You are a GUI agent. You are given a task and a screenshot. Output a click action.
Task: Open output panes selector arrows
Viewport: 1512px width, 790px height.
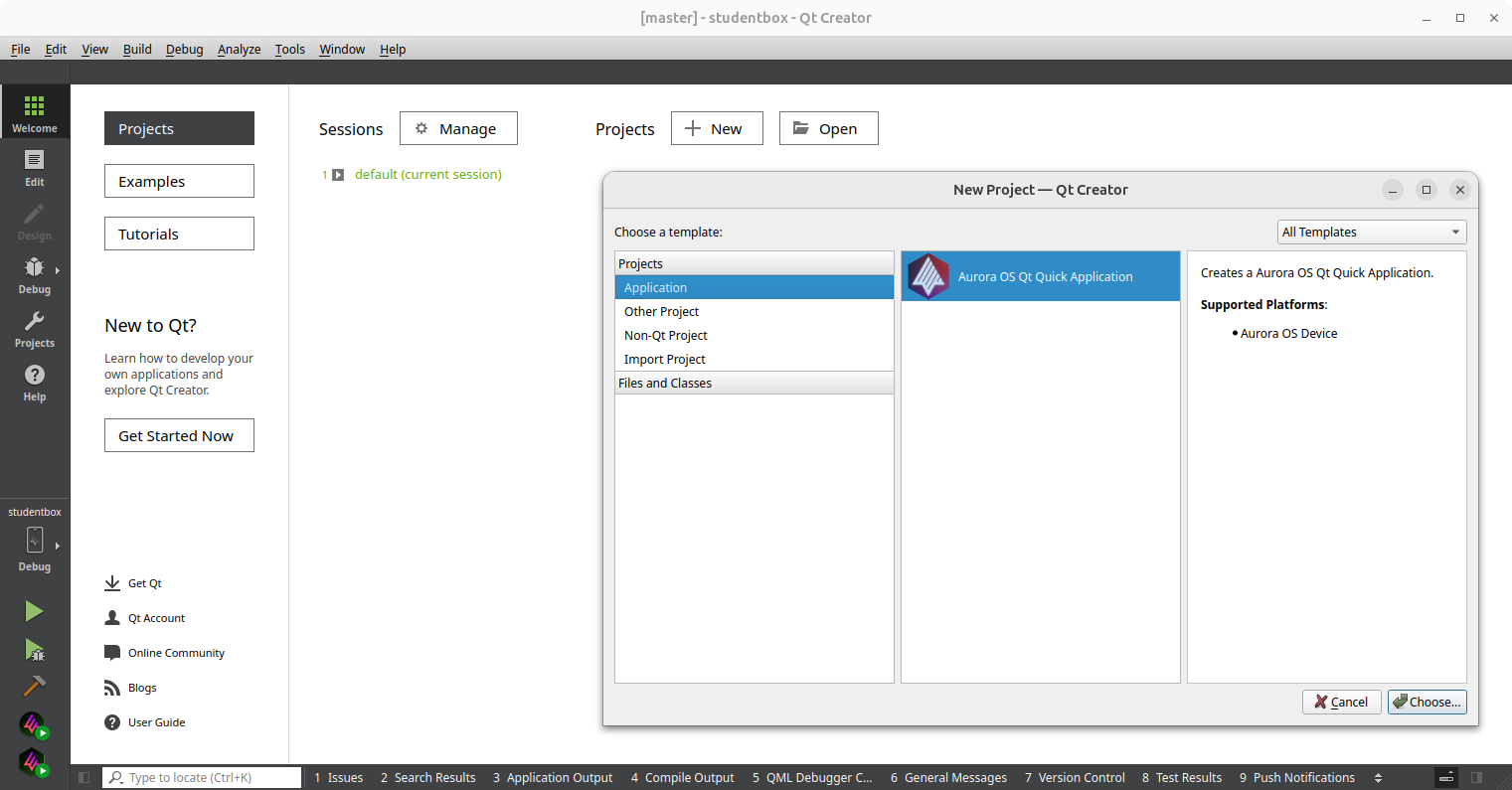1378,777
